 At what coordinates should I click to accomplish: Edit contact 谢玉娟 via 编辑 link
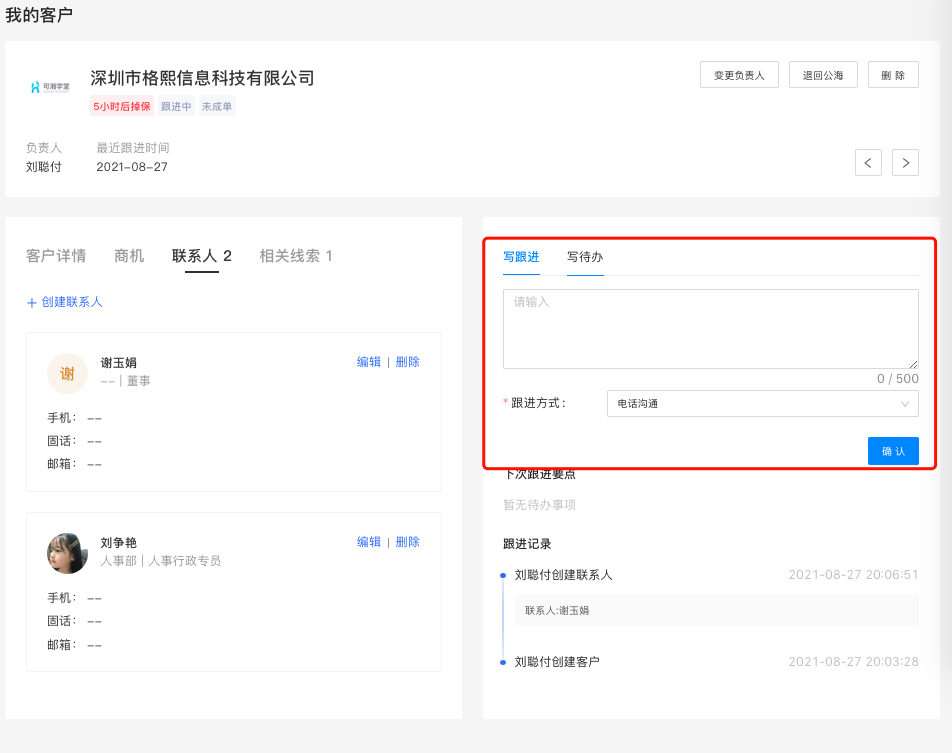click(369, 362)
